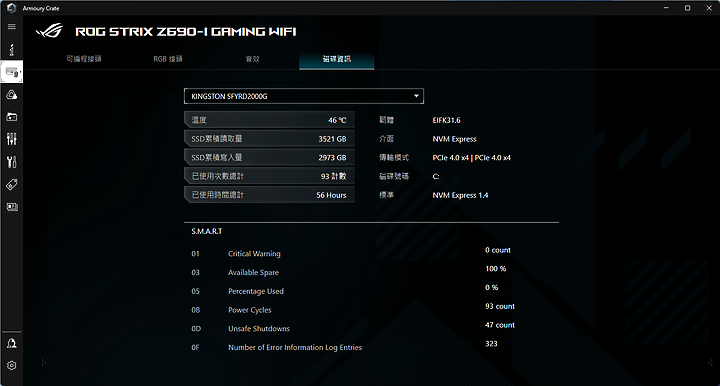Click the S.M.A.R.T section heading
720x386 pixels.
tap(207, 231)
